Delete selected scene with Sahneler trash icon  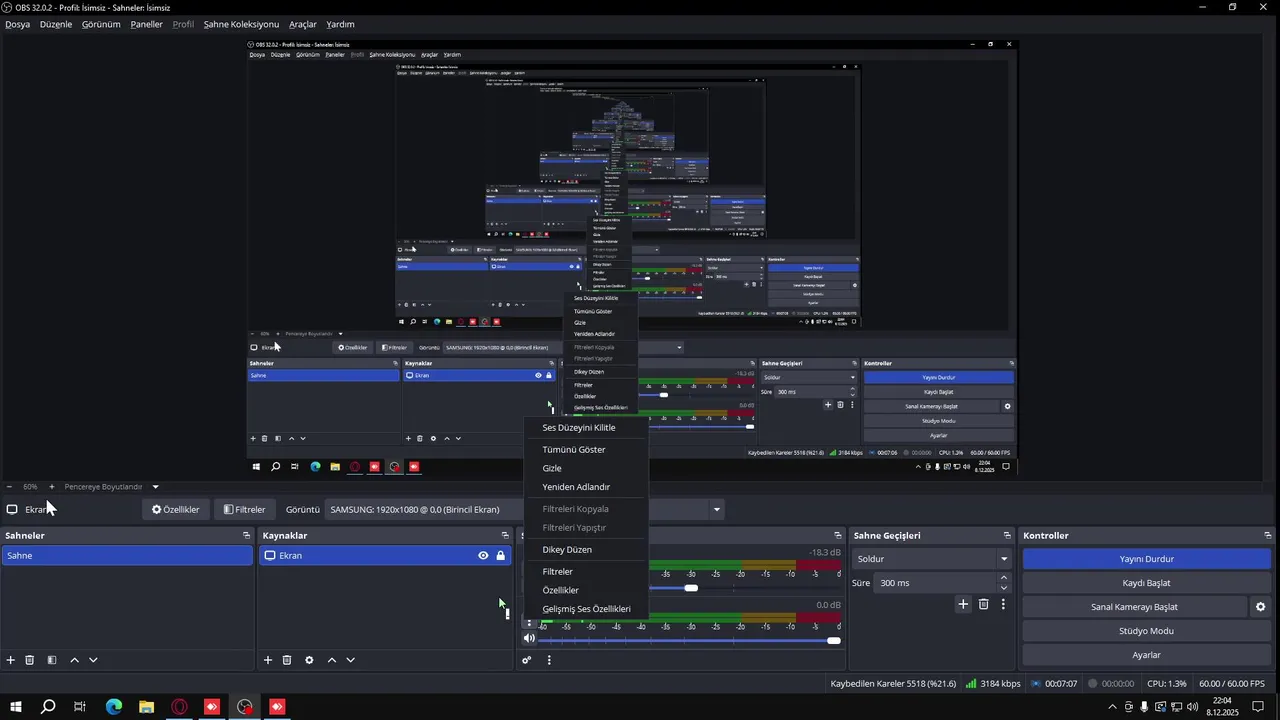click(30, 660)
